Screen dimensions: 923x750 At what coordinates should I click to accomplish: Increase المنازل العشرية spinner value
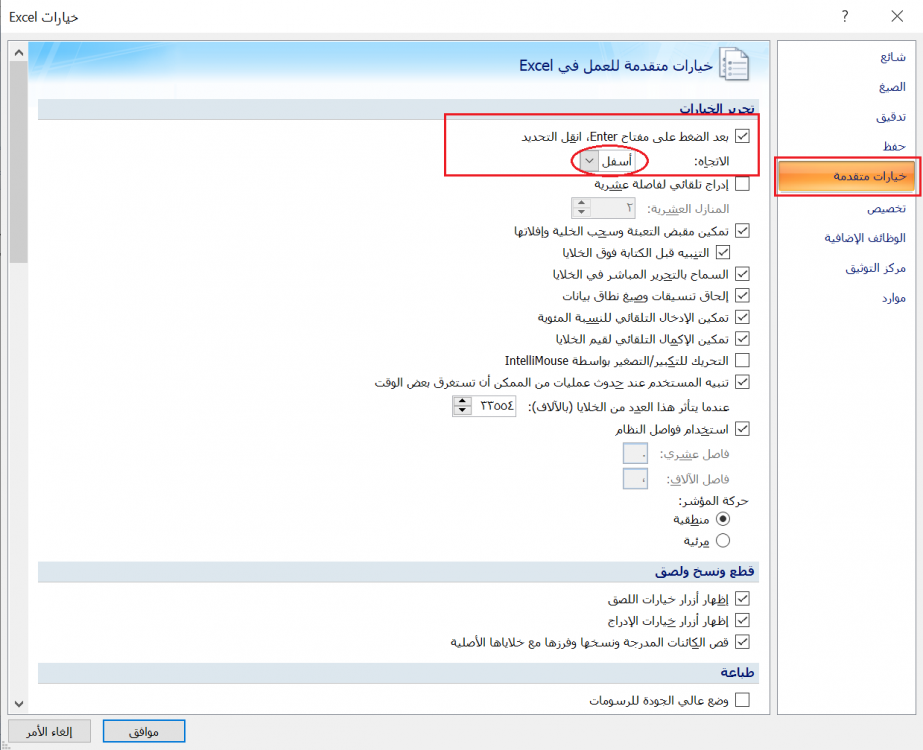582,203
